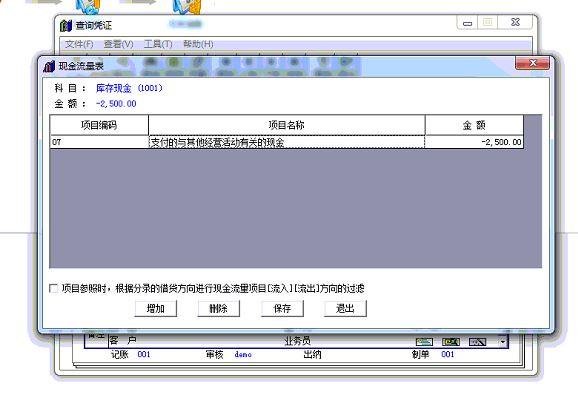Click the 业务员 field in voucher window
This screenshot has width=578, height=416.
(x=297, y=341)
